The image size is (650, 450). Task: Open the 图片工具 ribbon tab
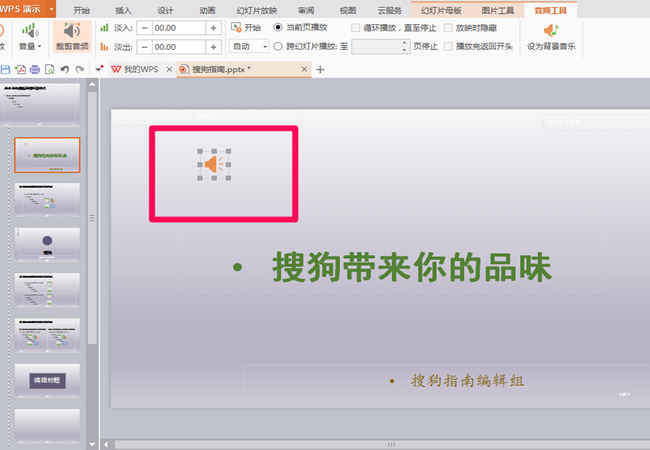(498, 10)
